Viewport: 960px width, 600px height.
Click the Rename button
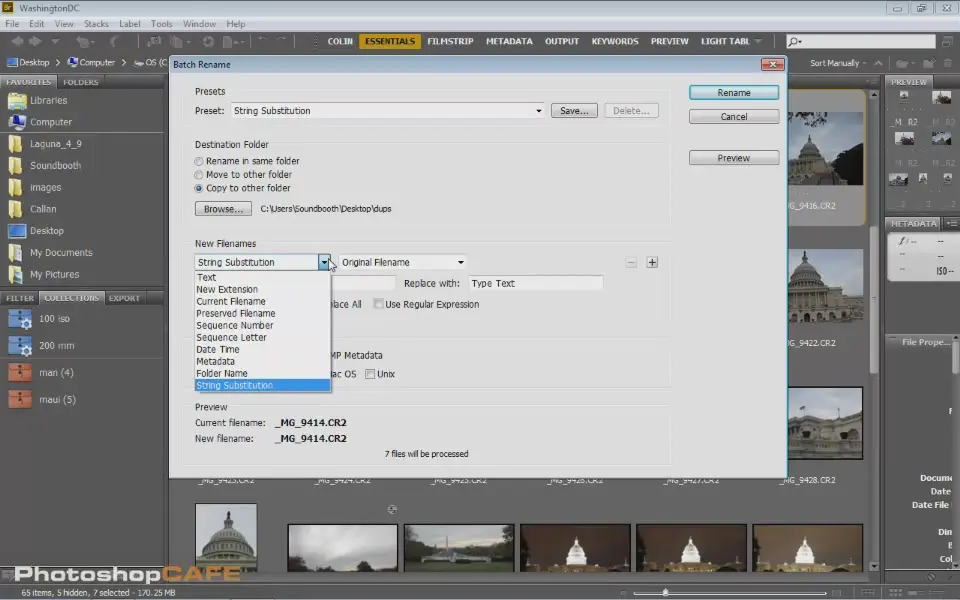733,92
